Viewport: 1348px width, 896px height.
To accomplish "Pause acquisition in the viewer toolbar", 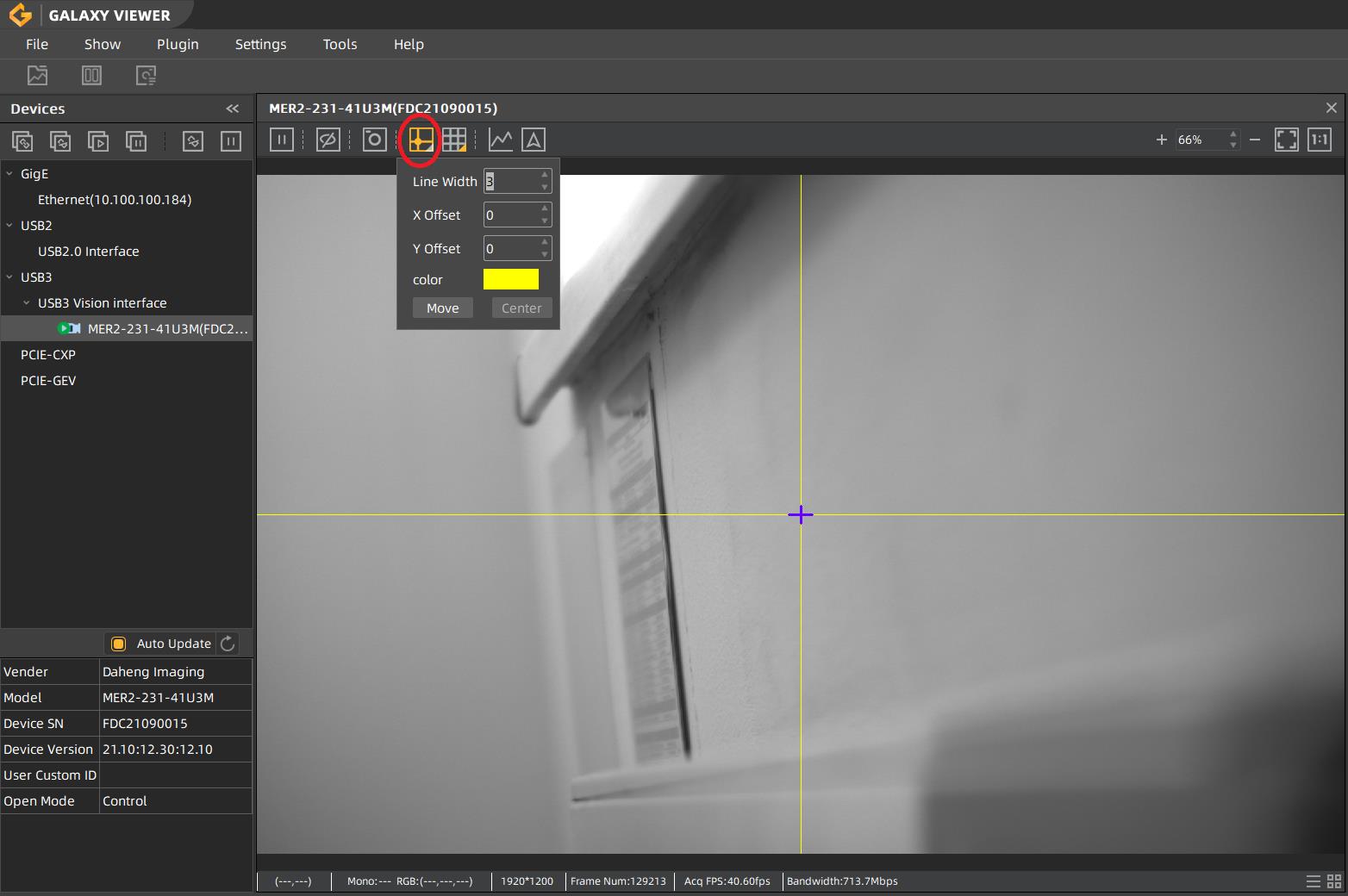I will click(x=282, y=140).
